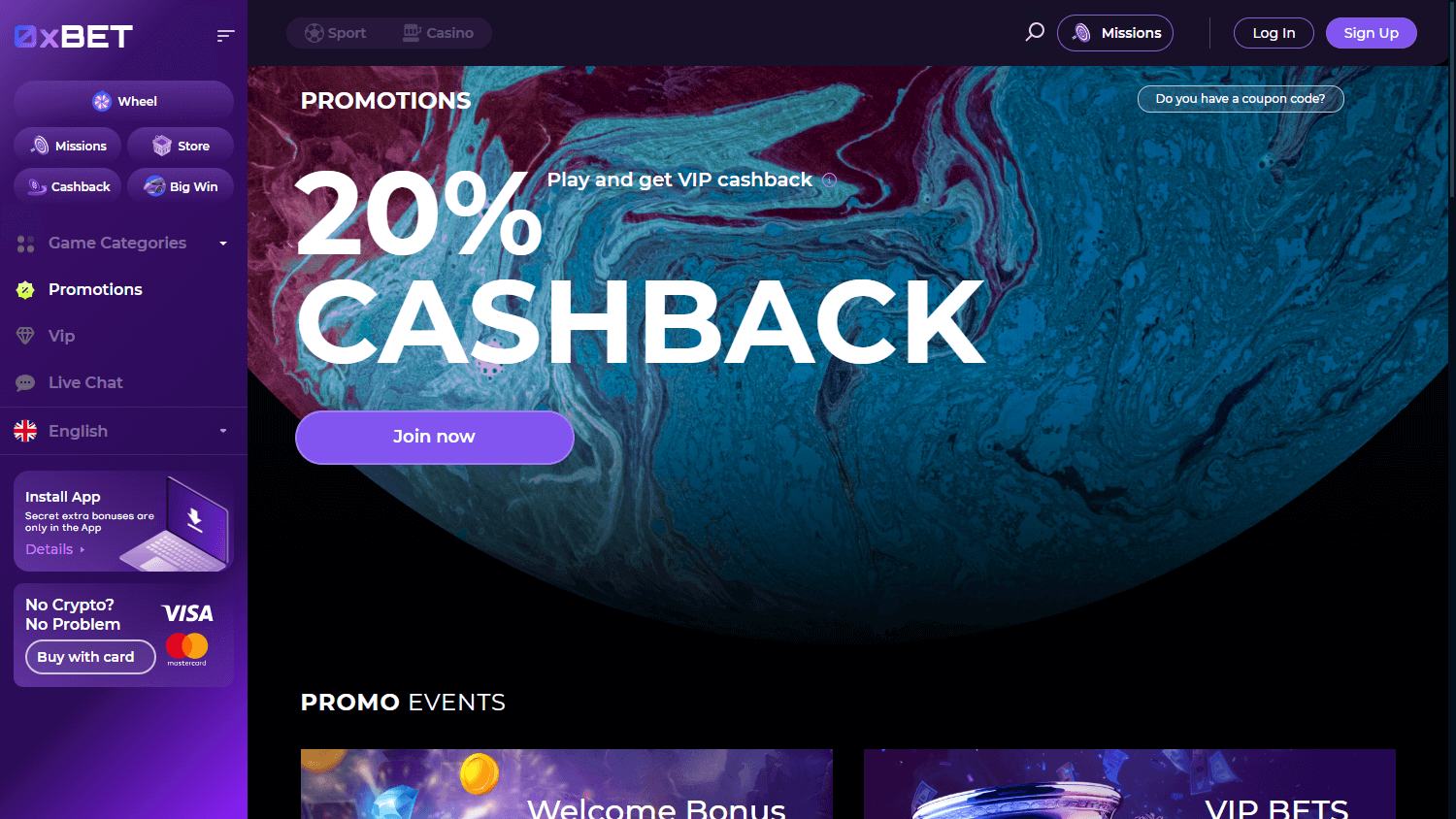Open Big Win section

pyautogui.click(x=181, y=186)
